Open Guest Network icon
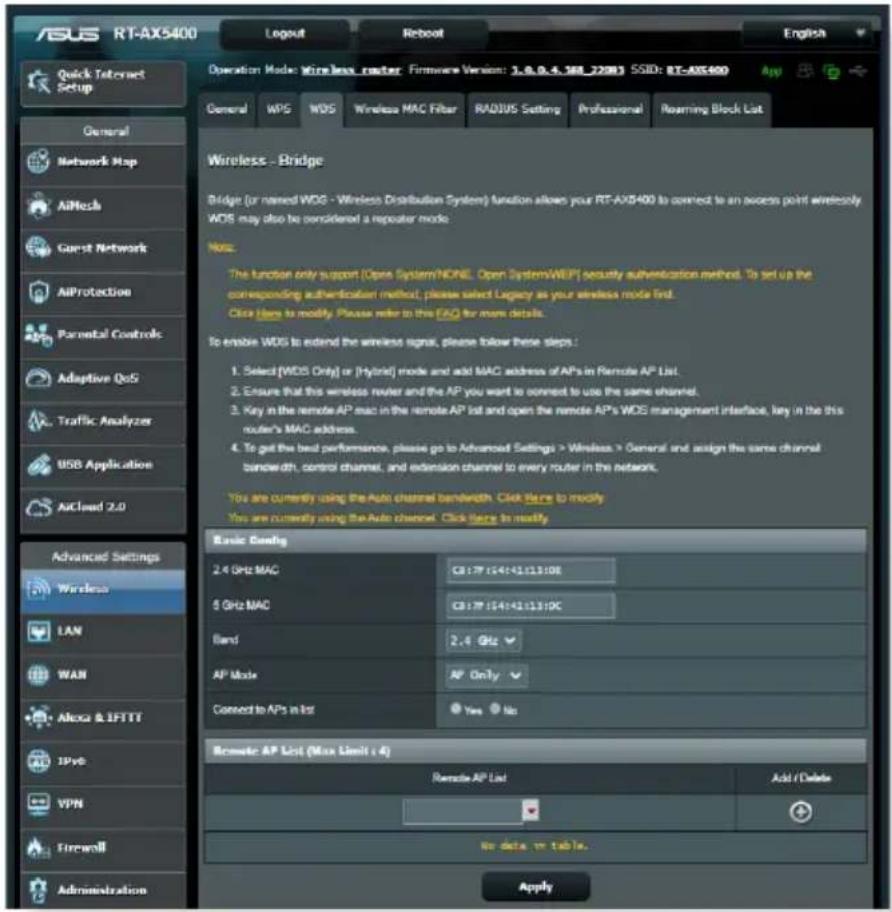Viewport: 892px width, 912px height. pyautogui.click(x=38, y=248)
